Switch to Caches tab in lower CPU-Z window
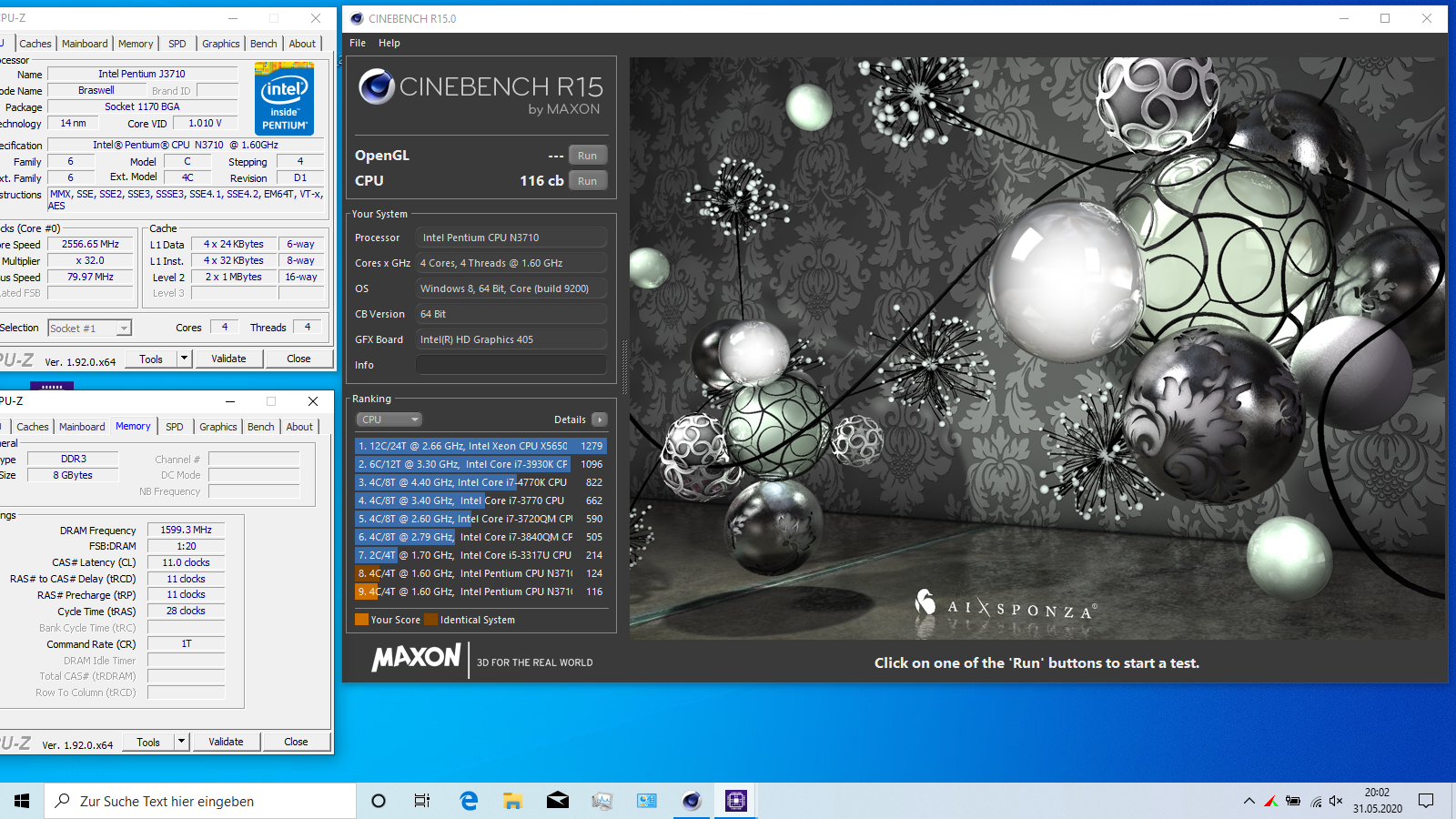This screenshot has width=1456, height=819. (x=33, y=427)
